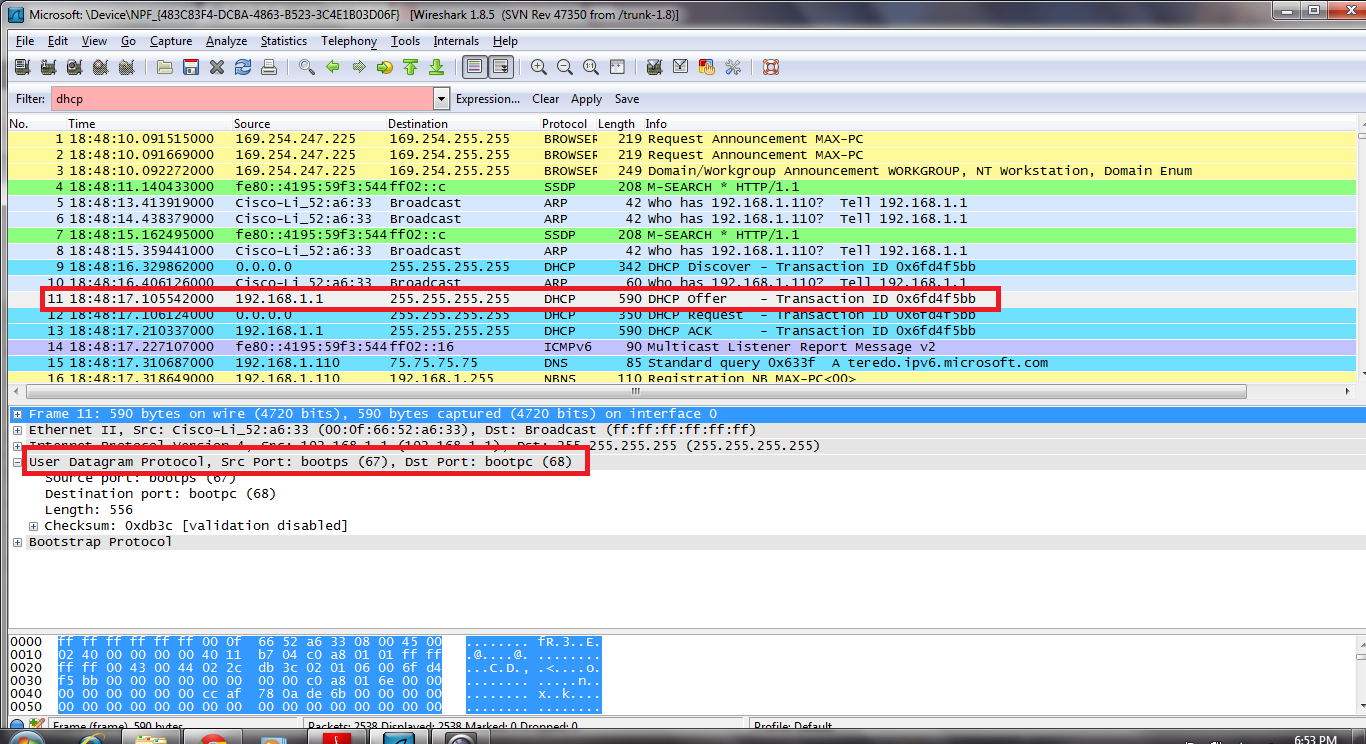Open the coloring rules editor
Viewport: 1366px width, 744px height.
coord(706,67)
